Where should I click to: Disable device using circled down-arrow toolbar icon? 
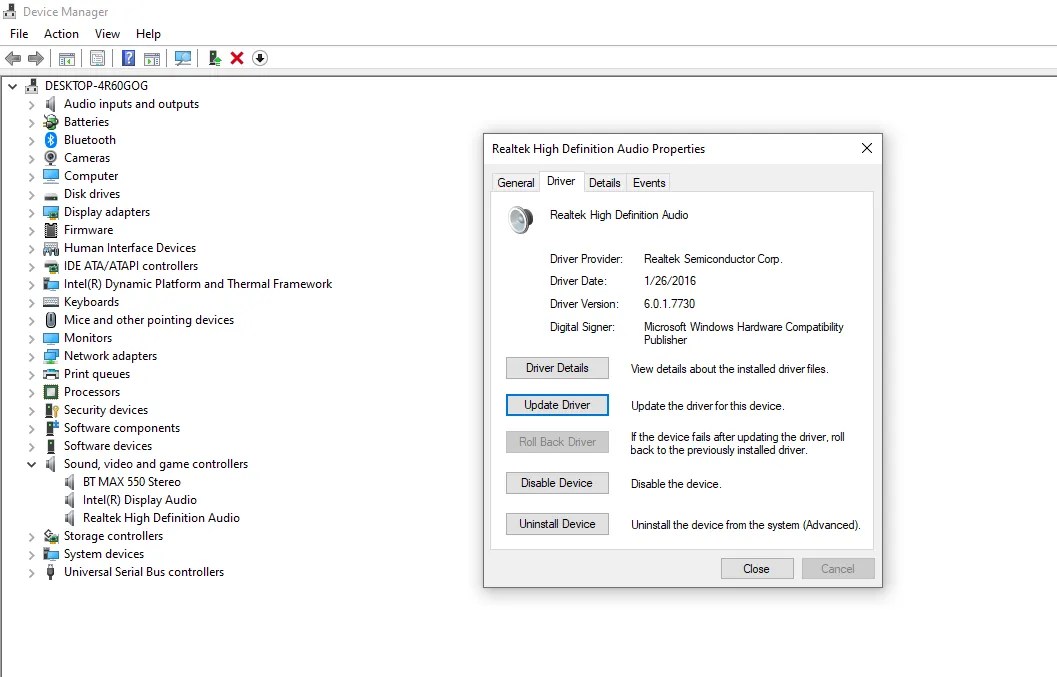click(x=259, y=58)
